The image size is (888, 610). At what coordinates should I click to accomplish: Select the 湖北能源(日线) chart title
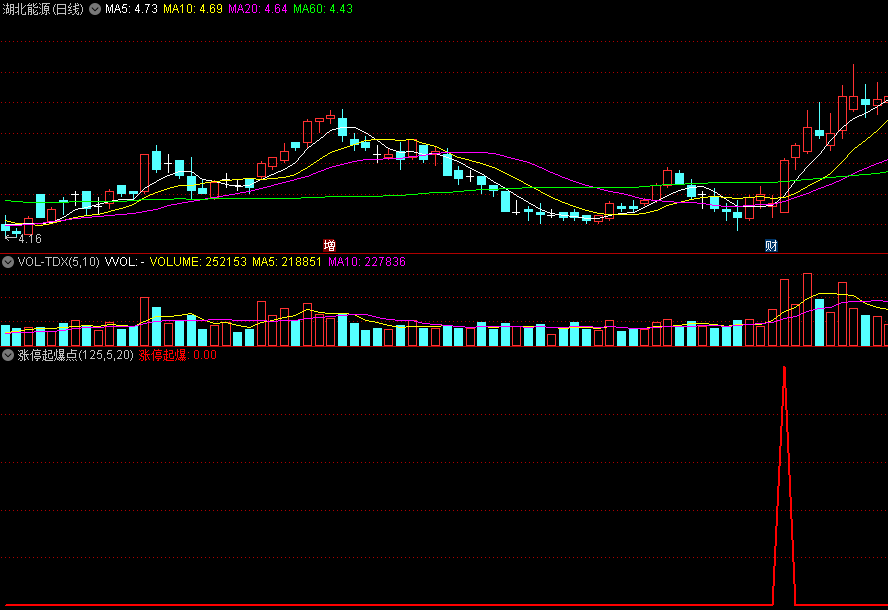pyautogui.click(x=43, y=9)
